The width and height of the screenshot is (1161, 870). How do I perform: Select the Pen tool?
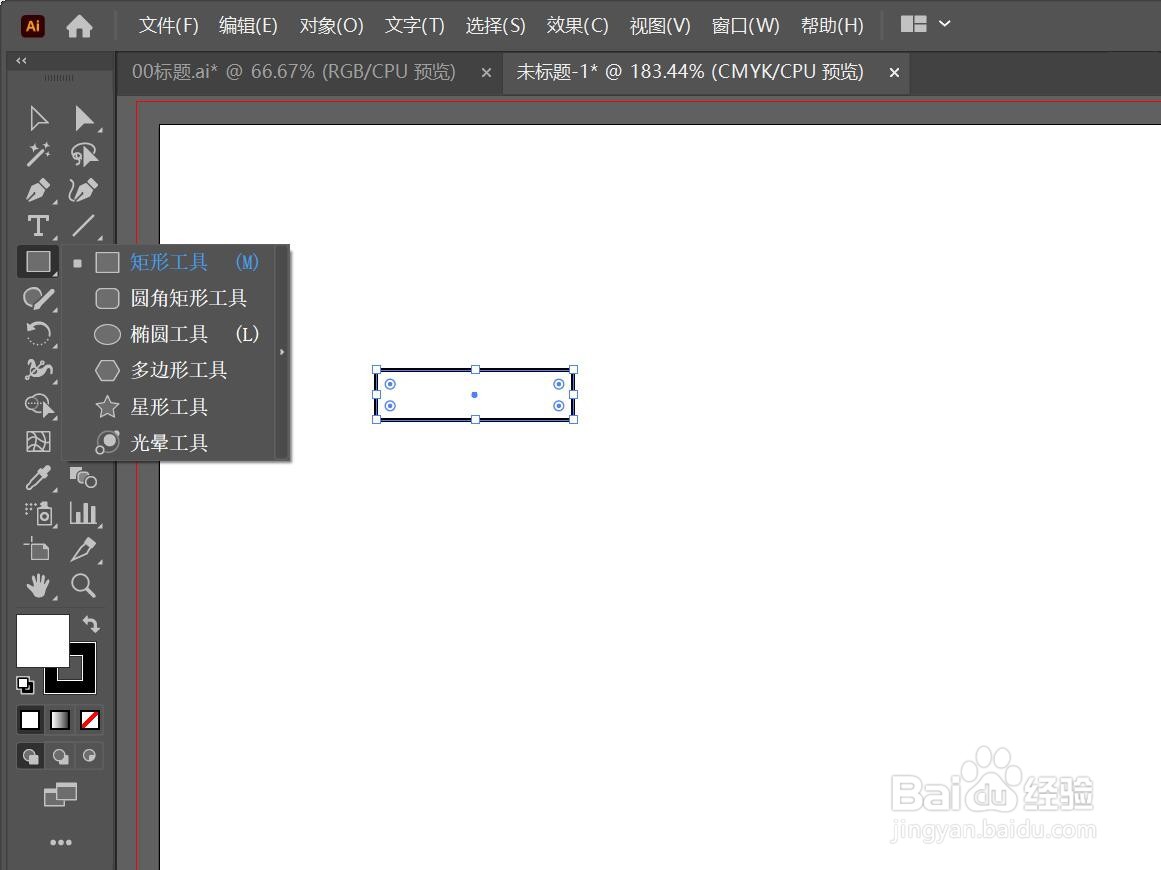point(39,190)
